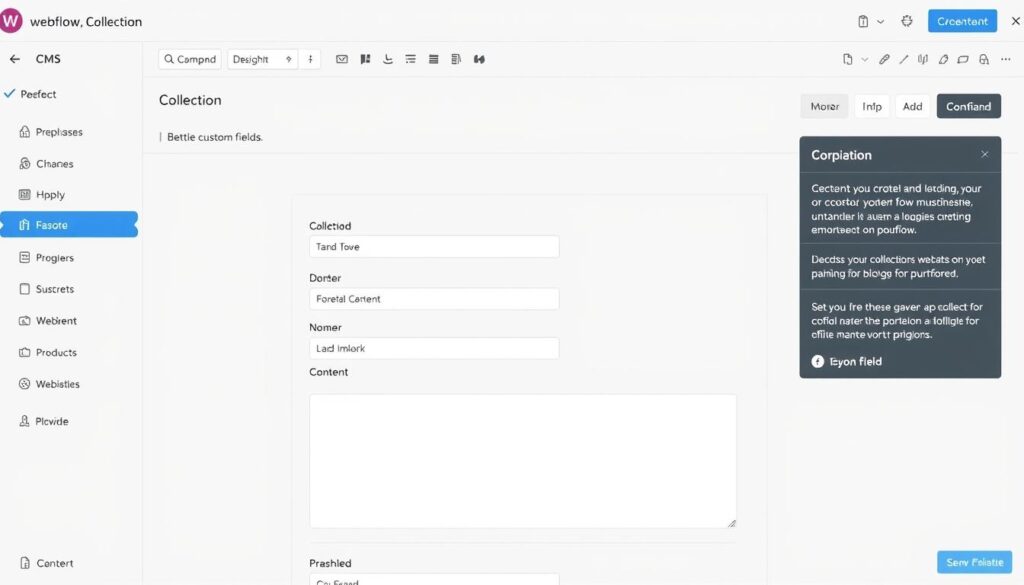Click the copy page icon in right toolbar
The height and width of the screenshot is (585, 1024).
pyautogui.click(x=847, y=59)
